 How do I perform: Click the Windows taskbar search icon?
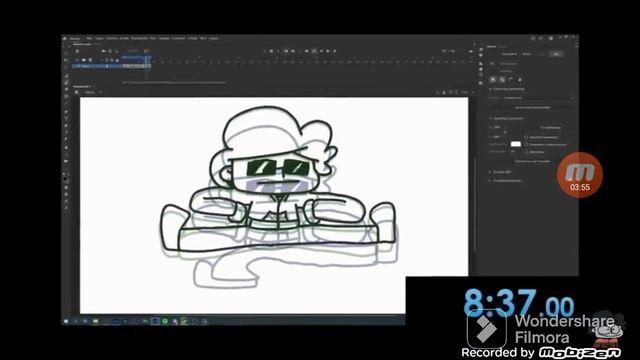point(76,321)
